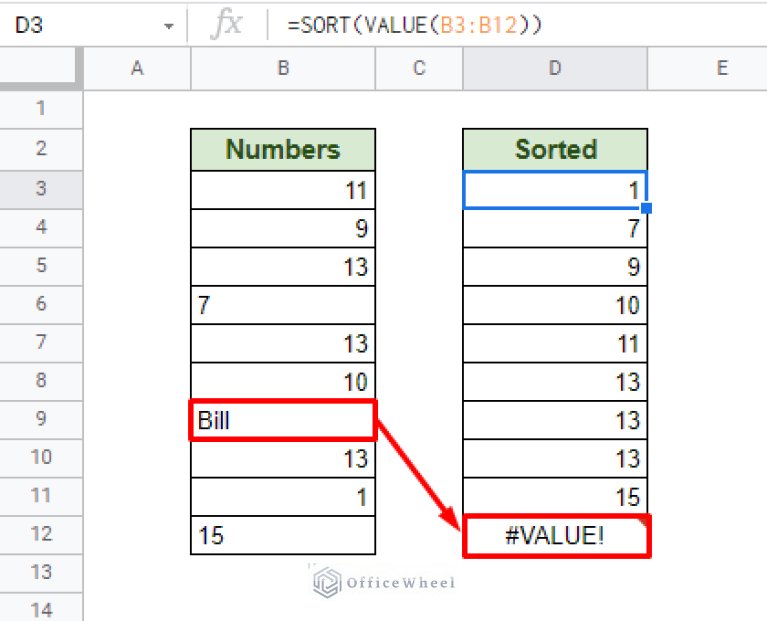Select column A header
Image resolution: width=767 pixels, height=621 pixels.
[137, 68]
